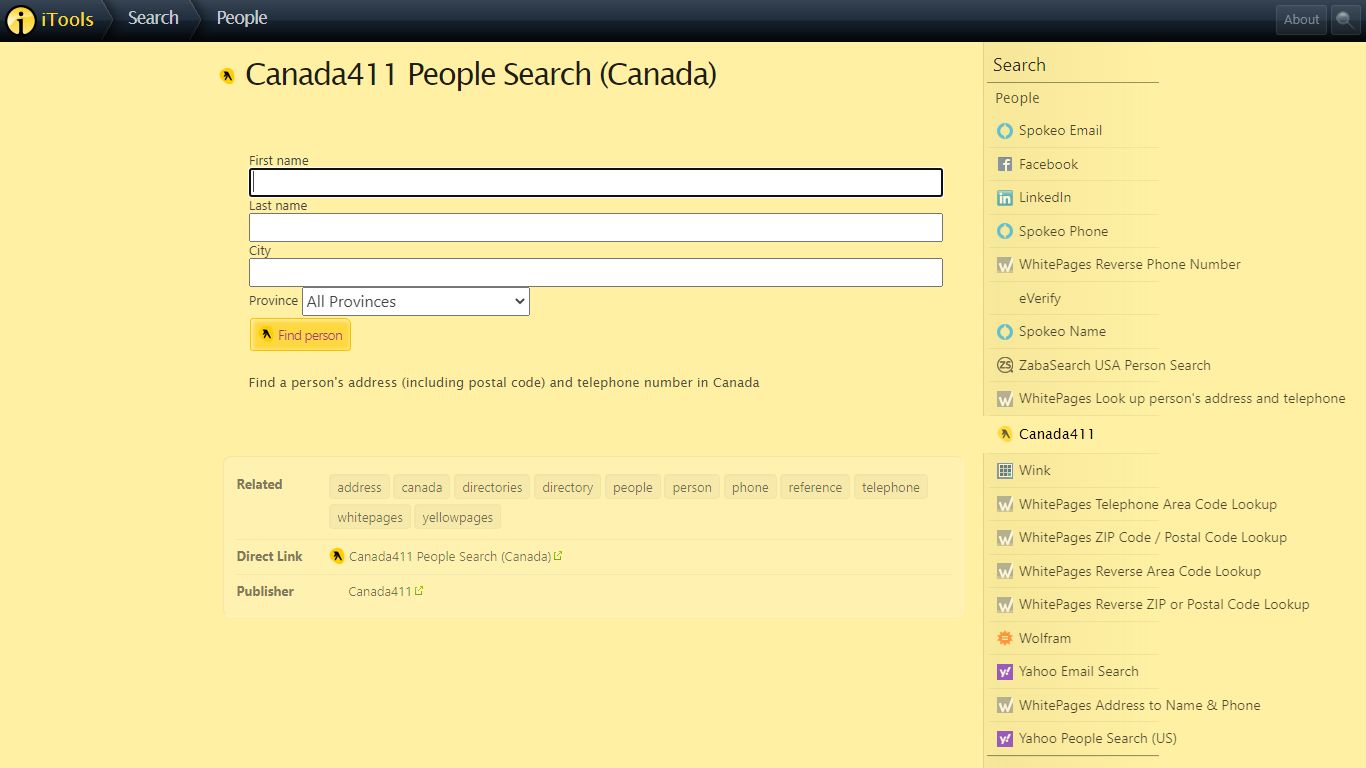Click the Spokeo Phone icon
The image size is (1366, 768).
point(1005,231)
